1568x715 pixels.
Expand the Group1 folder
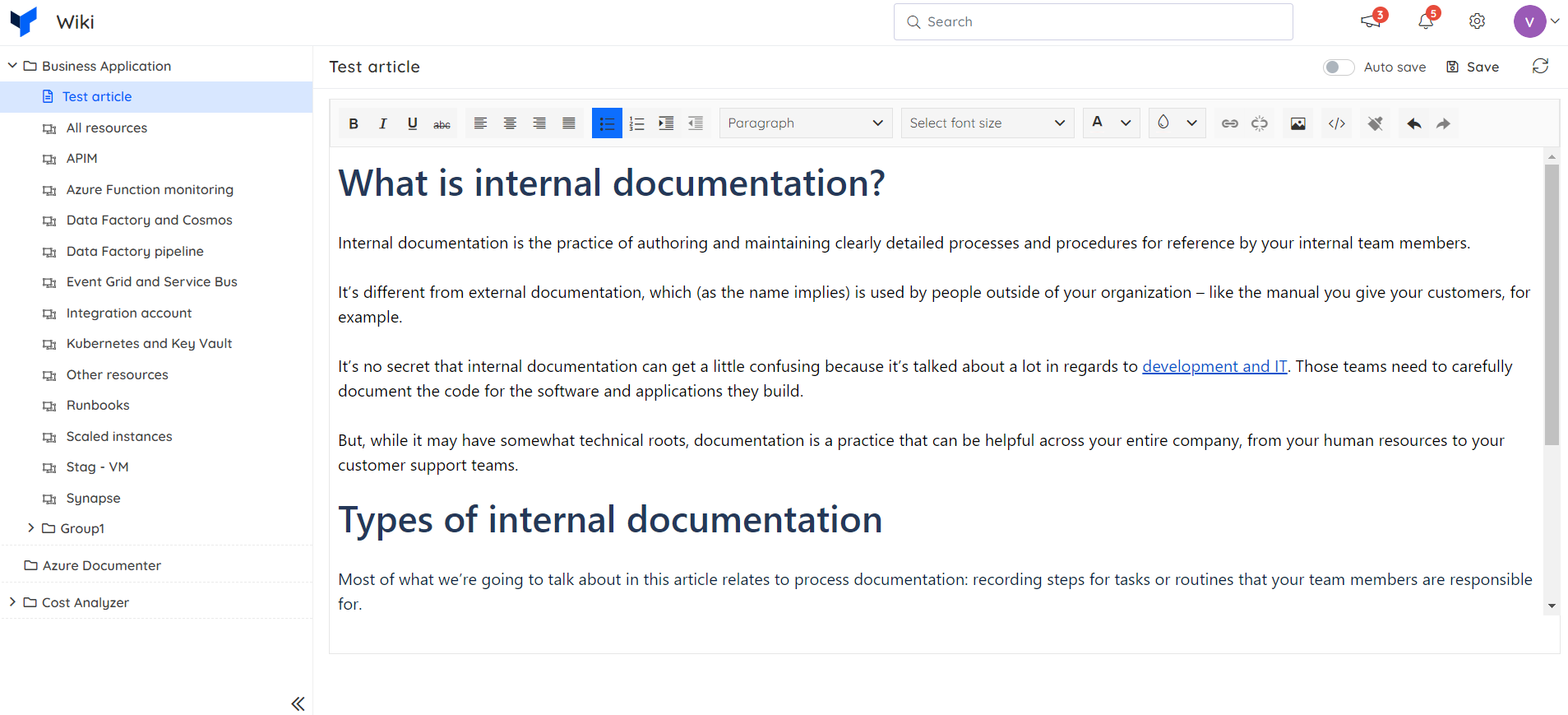30,528
